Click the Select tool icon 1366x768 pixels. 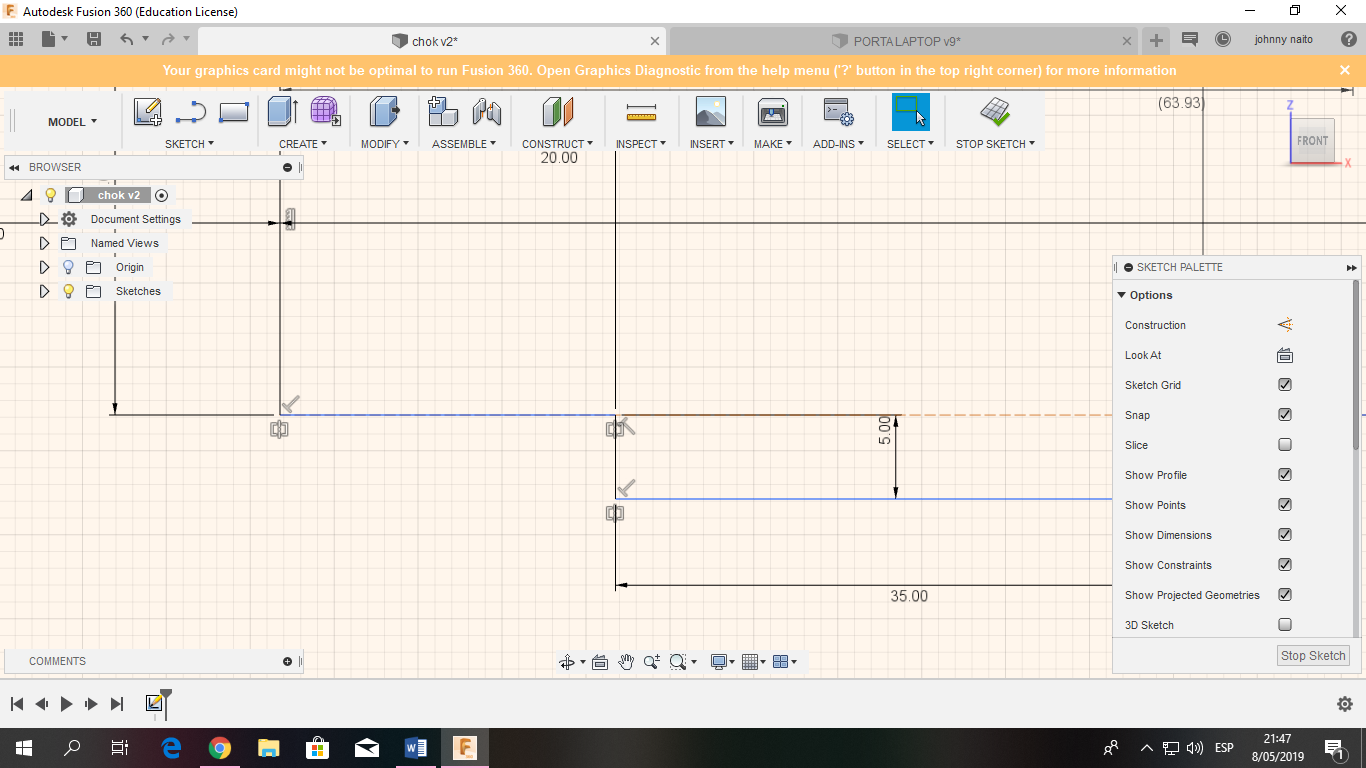(x=911, y=112)
